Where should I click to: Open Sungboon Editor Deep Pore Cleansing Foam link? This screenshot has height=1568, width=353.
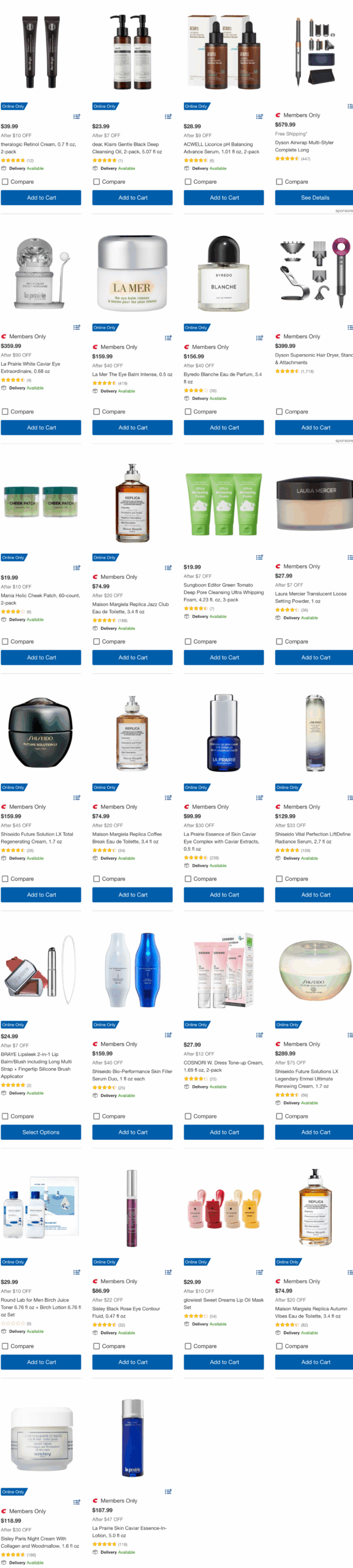224,592
